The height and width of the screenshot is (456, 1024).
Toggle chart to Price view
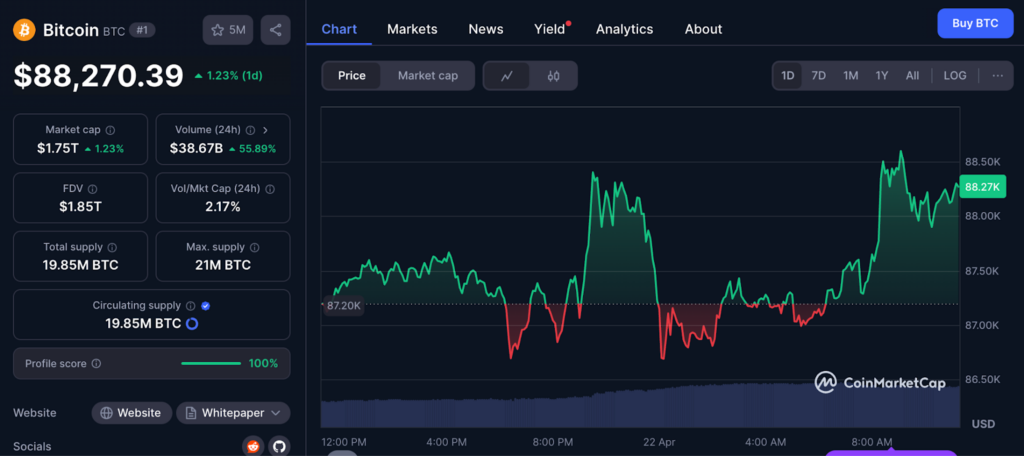tap(352, 76)
